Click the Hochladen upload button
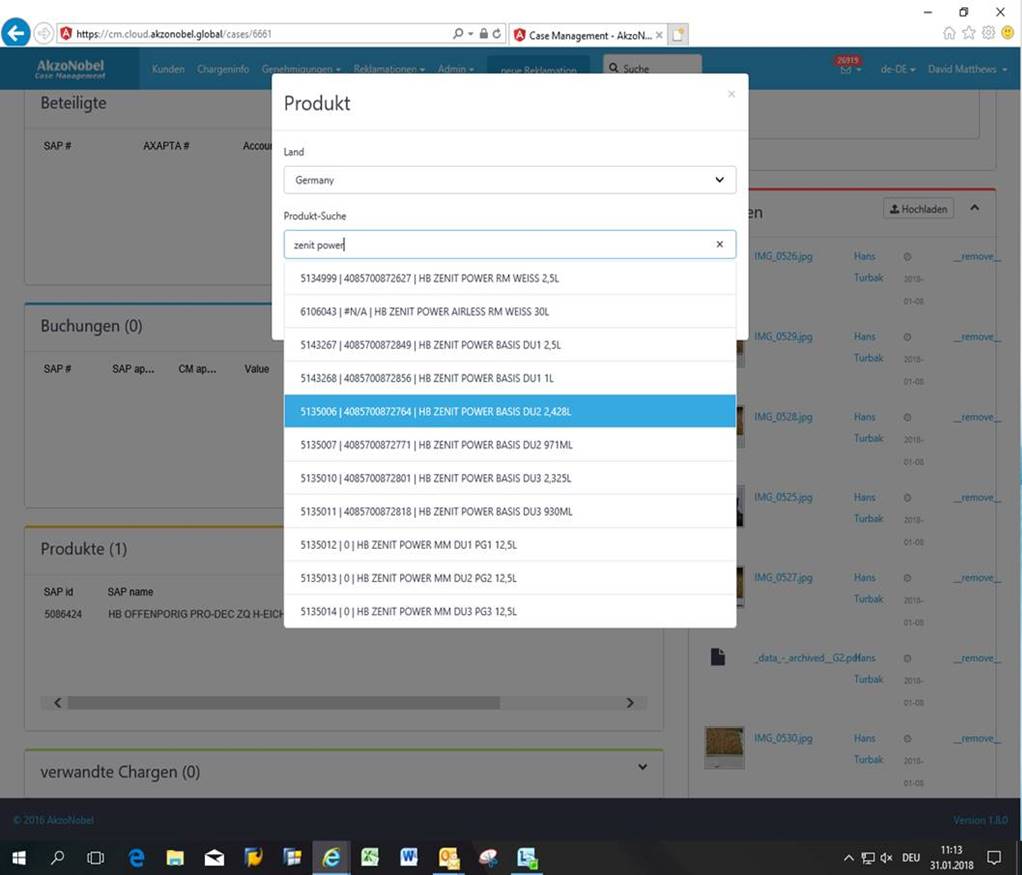This screenshot has width=1022, height=875. coord(918,209)
